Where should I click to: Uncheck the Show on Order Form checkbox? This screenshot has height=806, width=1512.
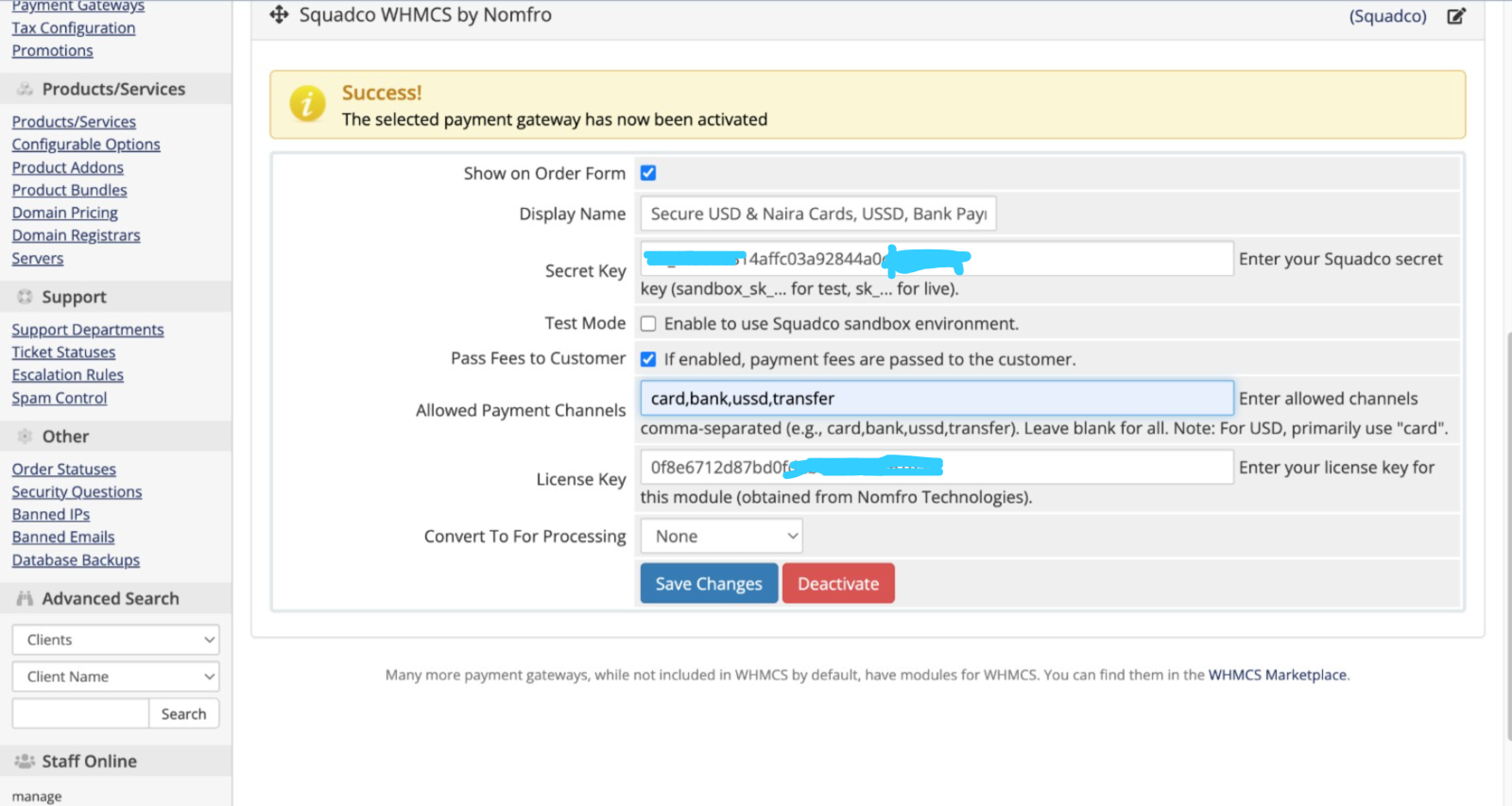coord(648,173)
